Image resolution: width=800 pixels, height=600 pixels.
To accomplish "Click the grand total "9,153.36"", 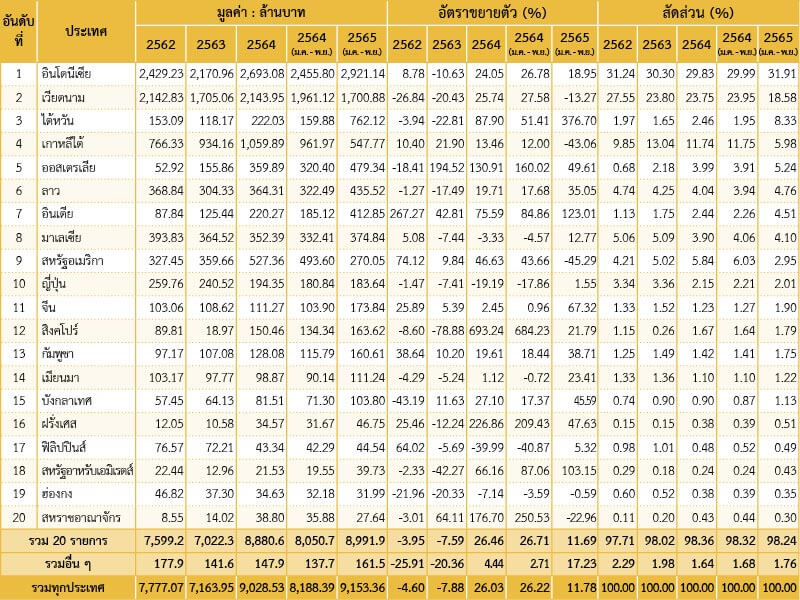I will pyautogui.click(x=363, y=588).
